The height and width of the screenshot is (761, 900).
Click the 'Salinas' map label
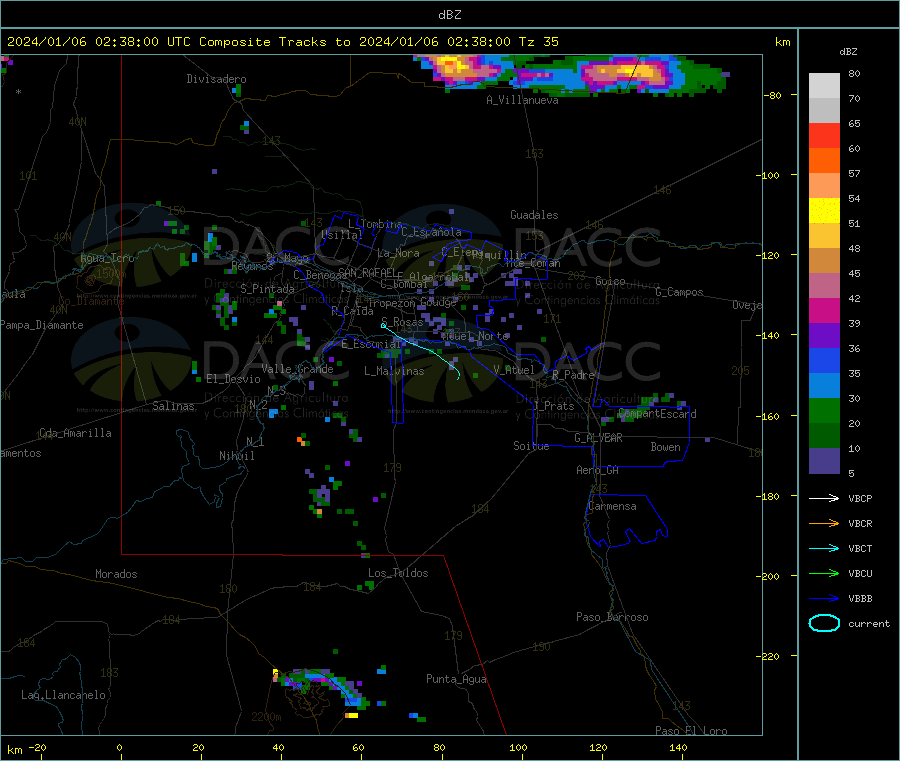(x=173, y=406)
